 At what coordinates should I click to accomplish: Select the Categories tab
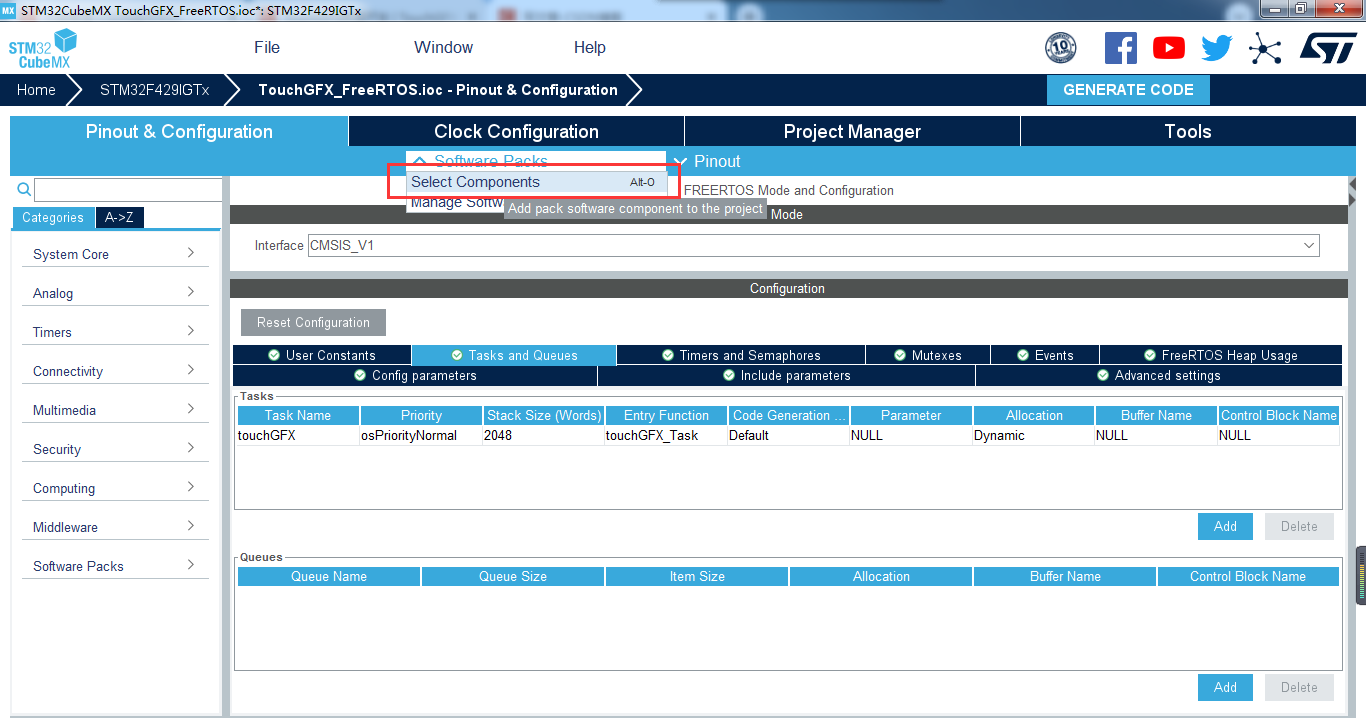tap(53, 217)
